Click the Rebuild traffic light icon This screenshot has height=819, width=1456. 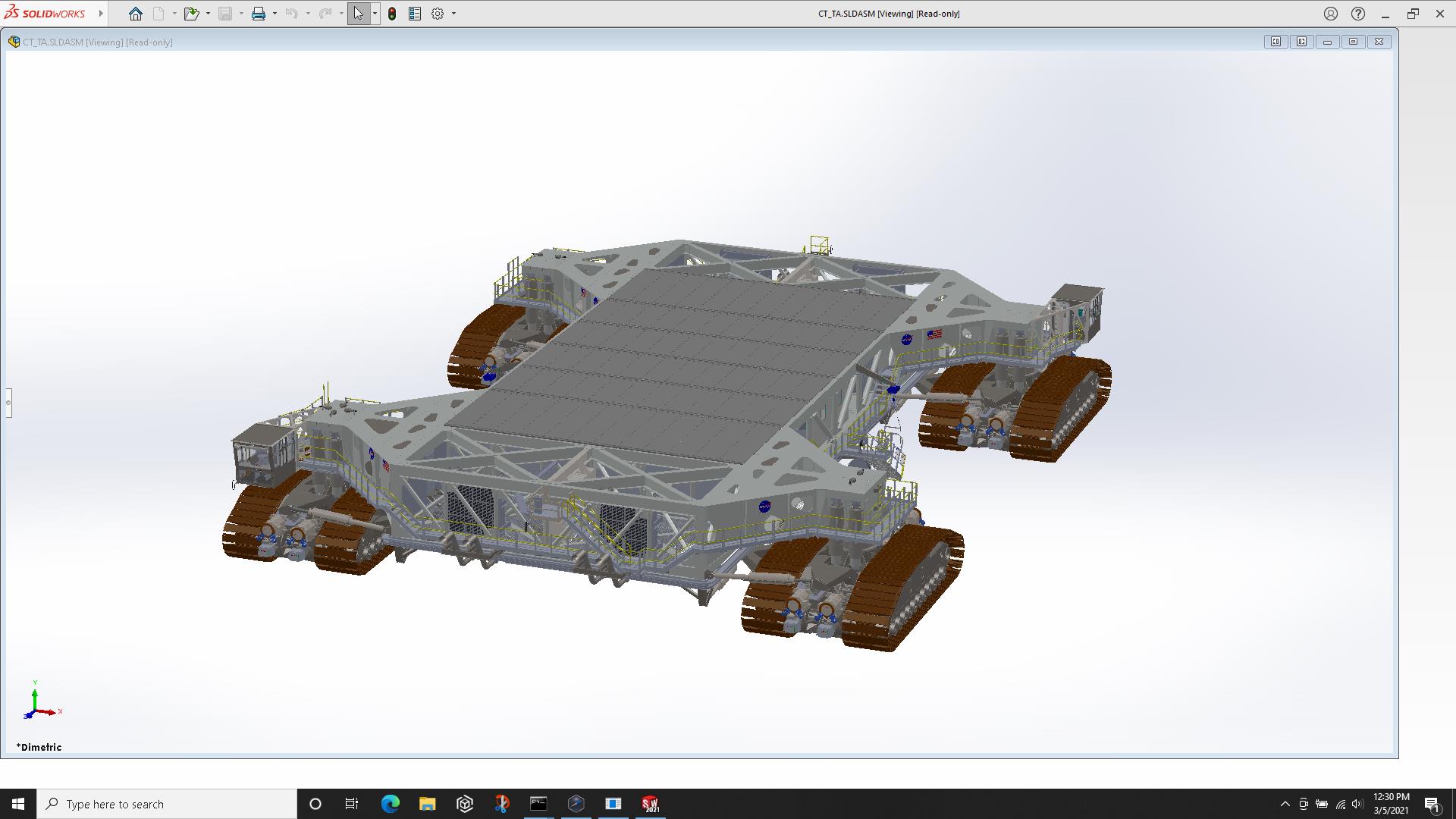pyautogui.click(x=392, y=14)
